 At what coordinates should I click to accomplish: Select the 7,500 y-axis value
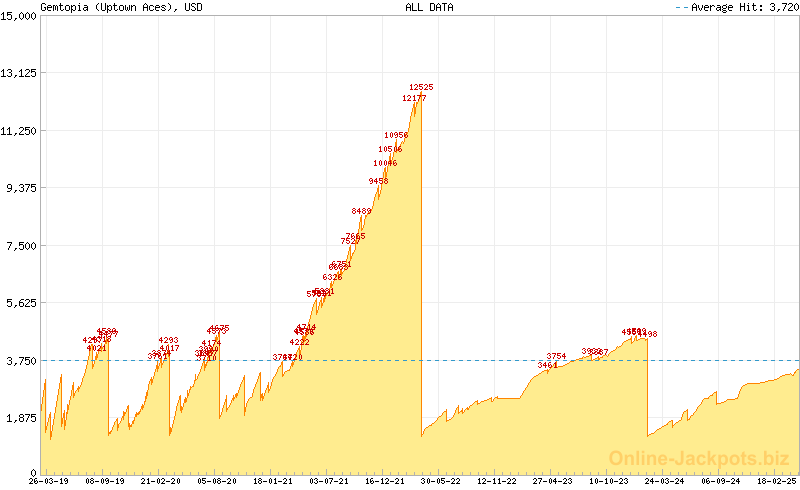[x=23, y=245]
